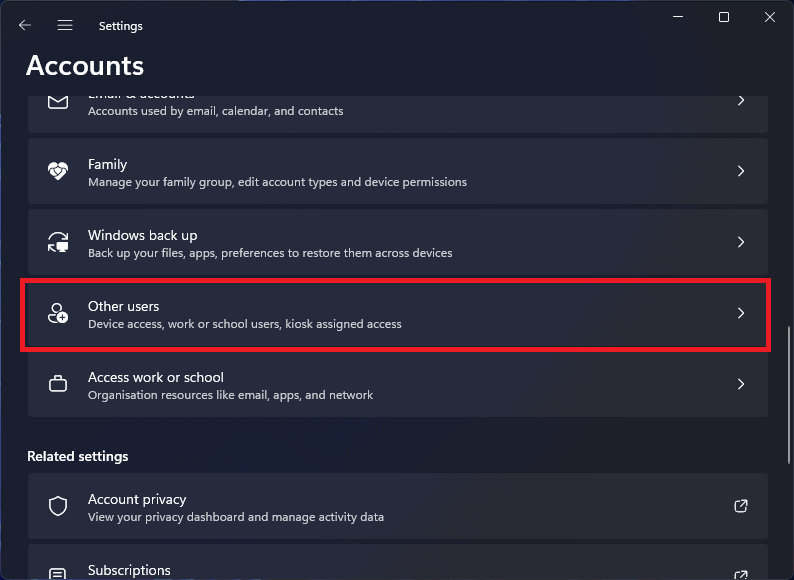Click the Family heart icon
Viewport: 794px width, 580px height.
point(58,171)
